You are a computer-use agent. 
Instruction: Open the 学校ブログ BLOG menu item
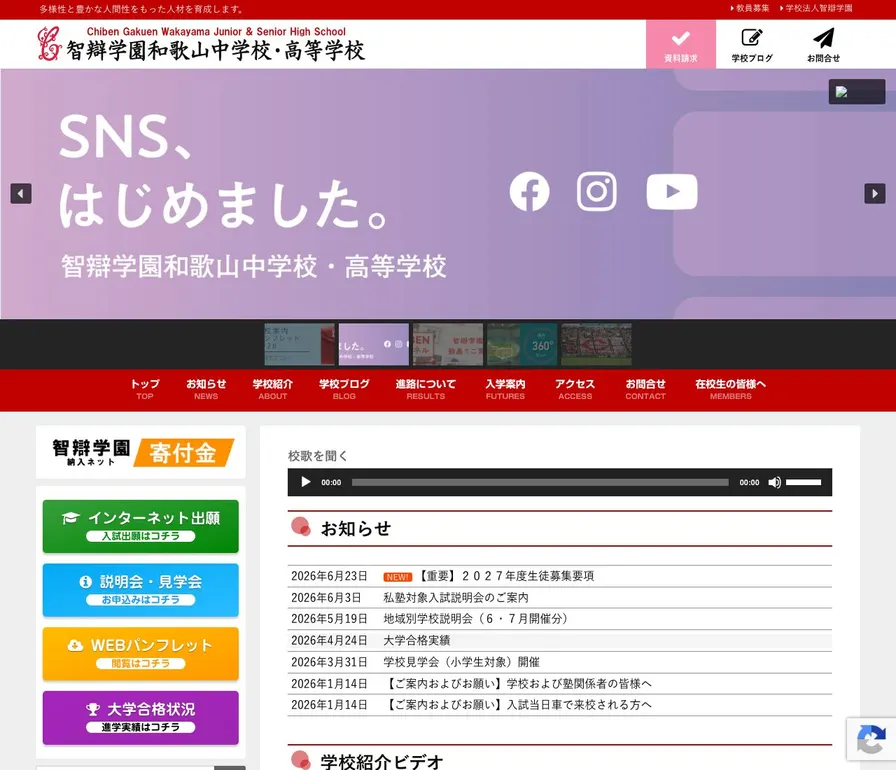coord(344,390)
